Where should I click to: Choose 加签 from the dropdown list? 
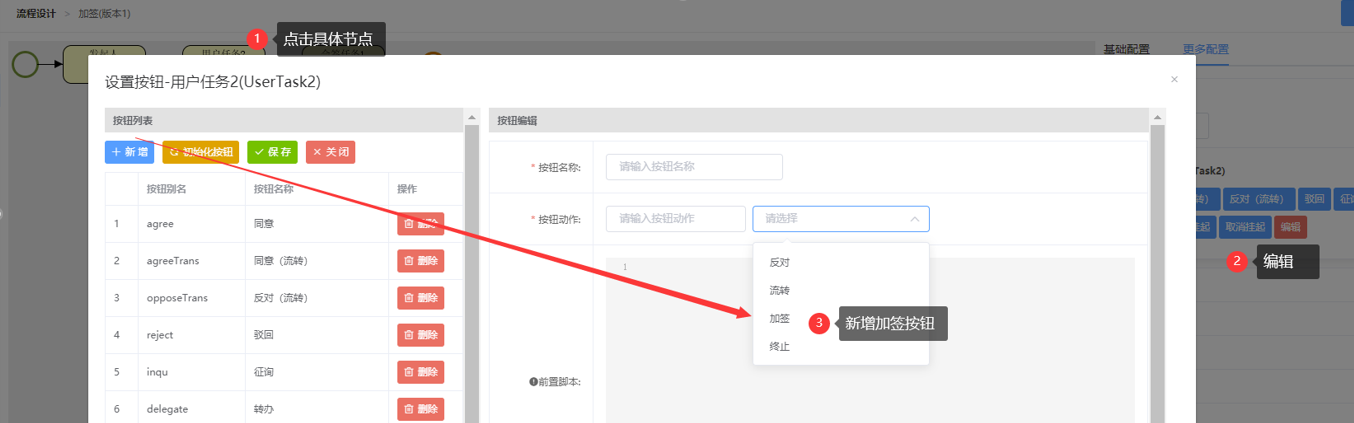841,318
